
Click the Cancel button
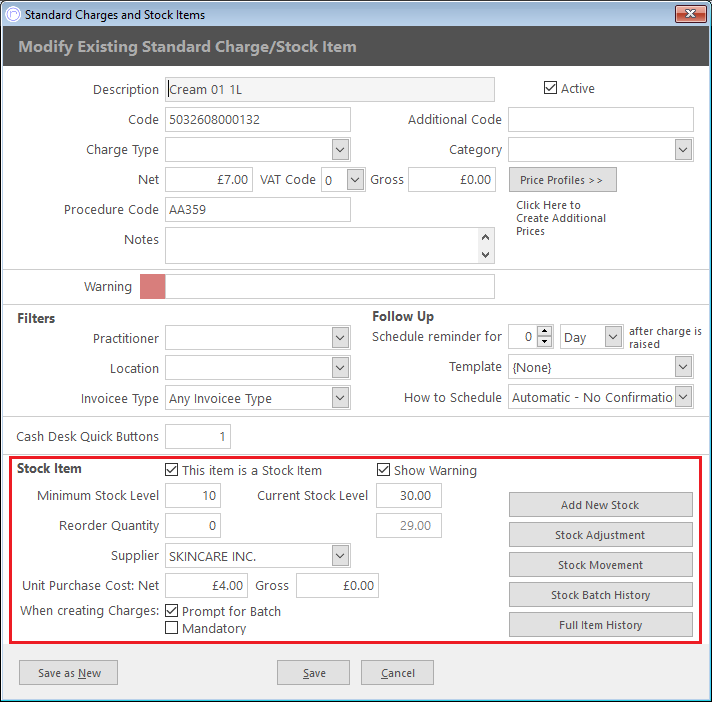click(397, 672)
